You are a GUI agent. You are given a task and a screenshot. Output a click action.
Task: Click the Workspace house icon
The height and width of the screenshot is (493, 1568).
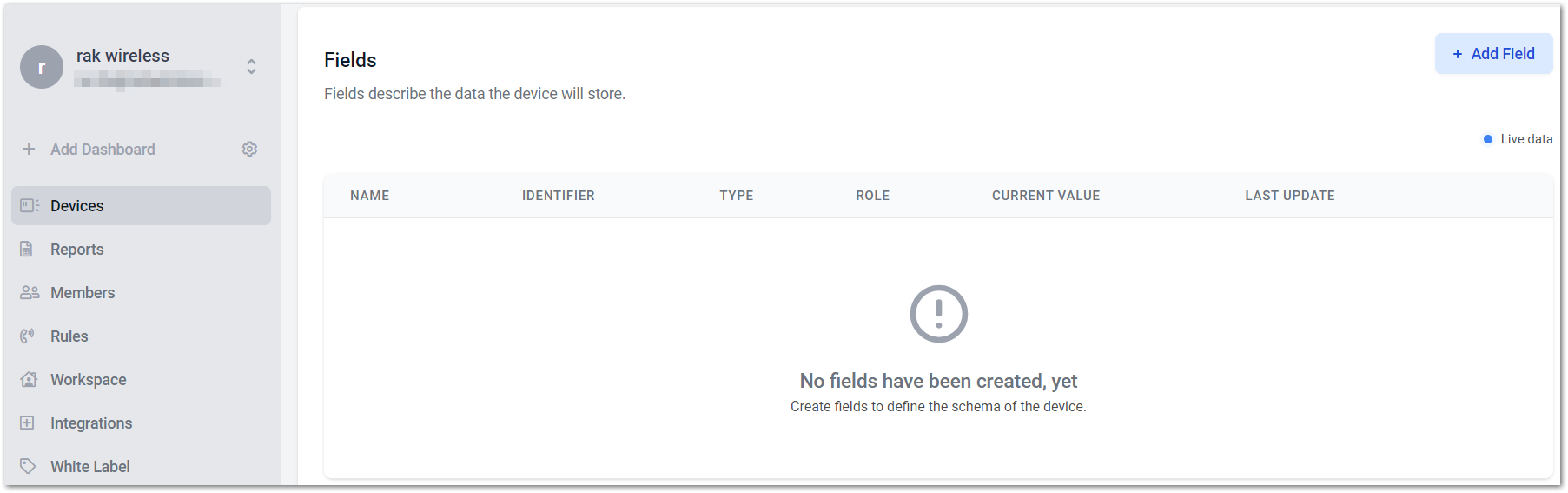pyautogui.click(x=29, y=379)
